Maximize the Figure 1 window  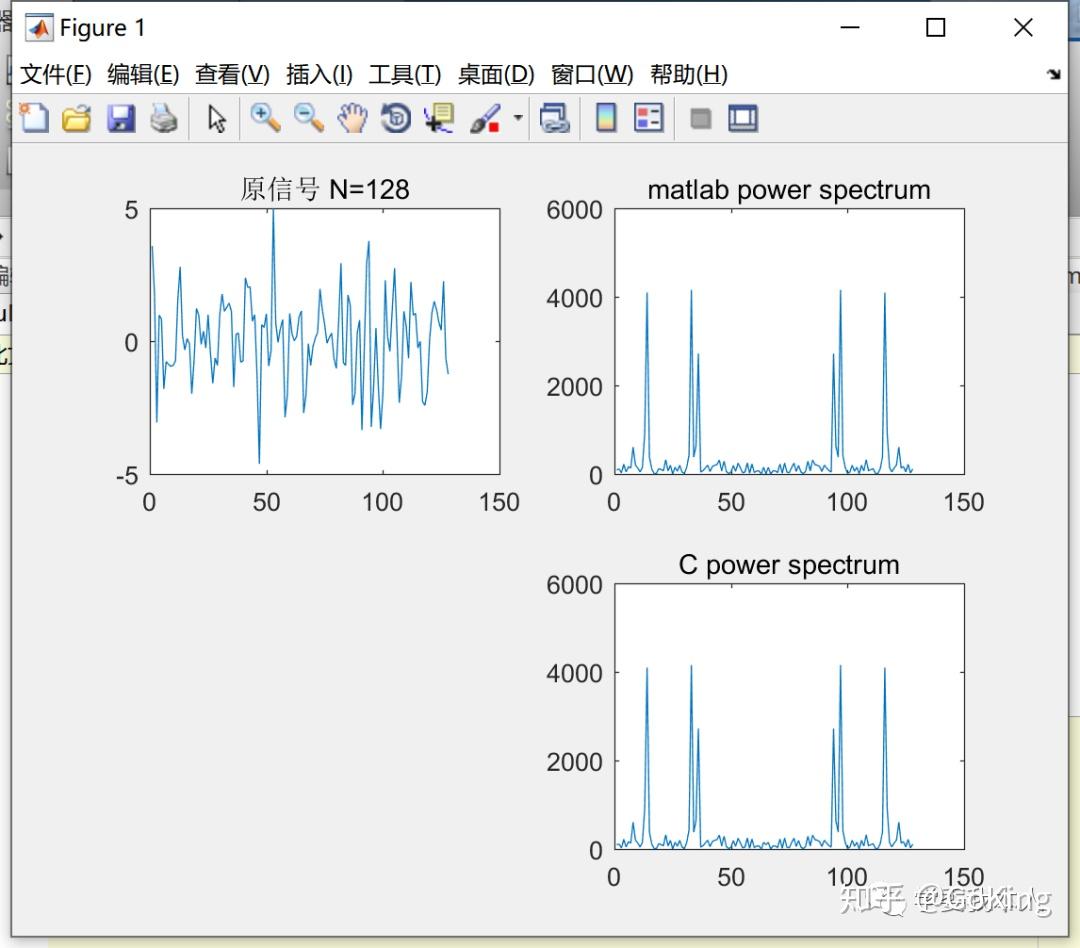pos(935,28)
